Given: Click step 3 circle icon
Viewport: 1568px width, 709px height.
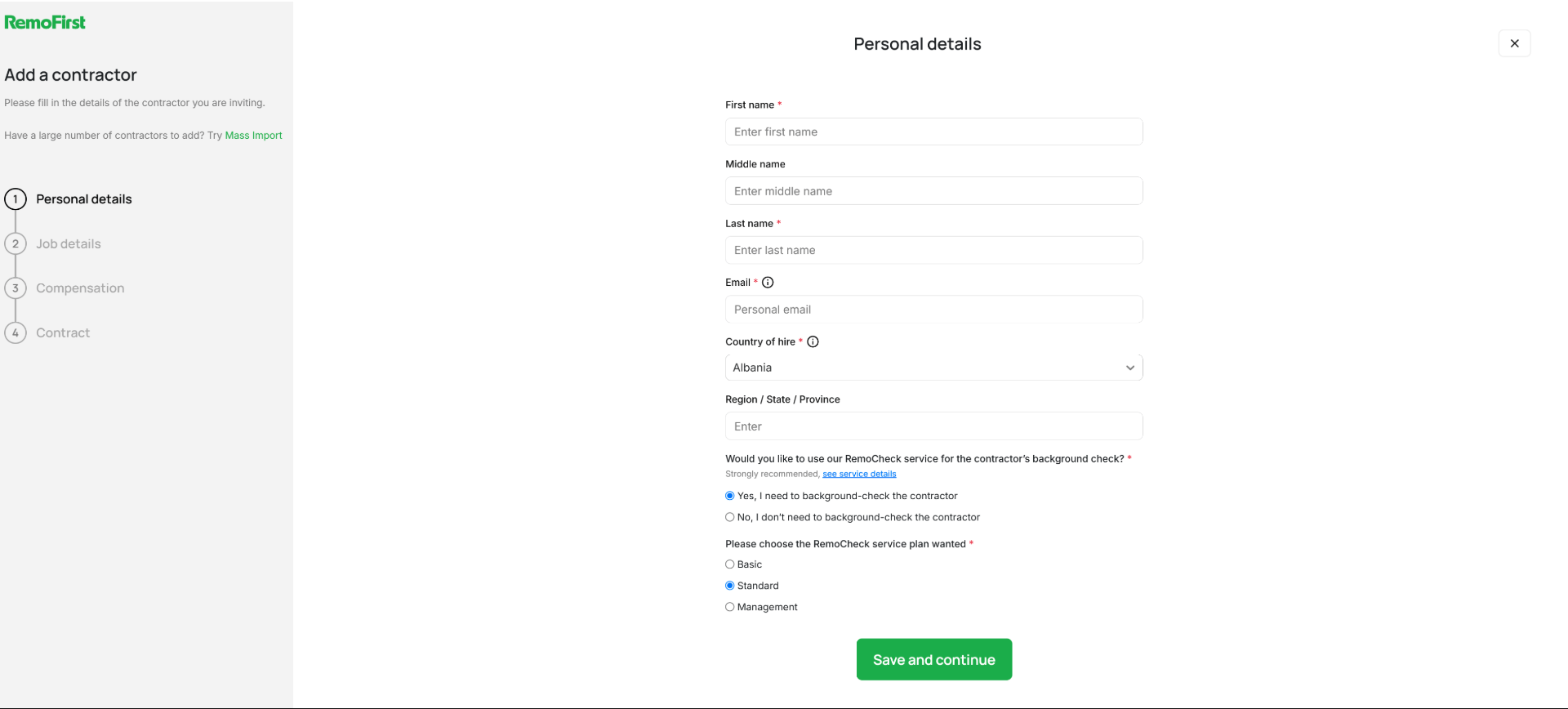Looking at the screenshot, I should click(16, 288).
